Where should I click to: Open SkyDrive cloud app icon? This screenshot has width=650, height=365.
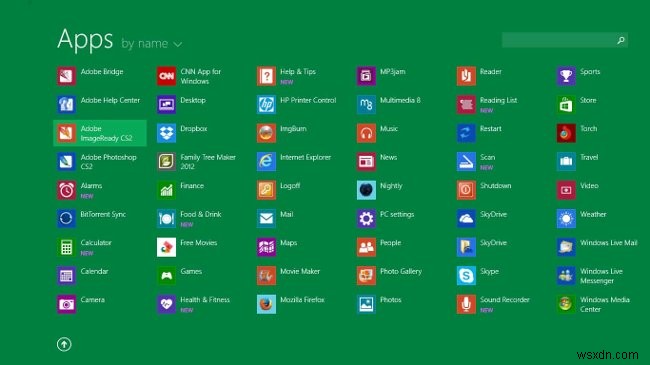click(466, 219)
